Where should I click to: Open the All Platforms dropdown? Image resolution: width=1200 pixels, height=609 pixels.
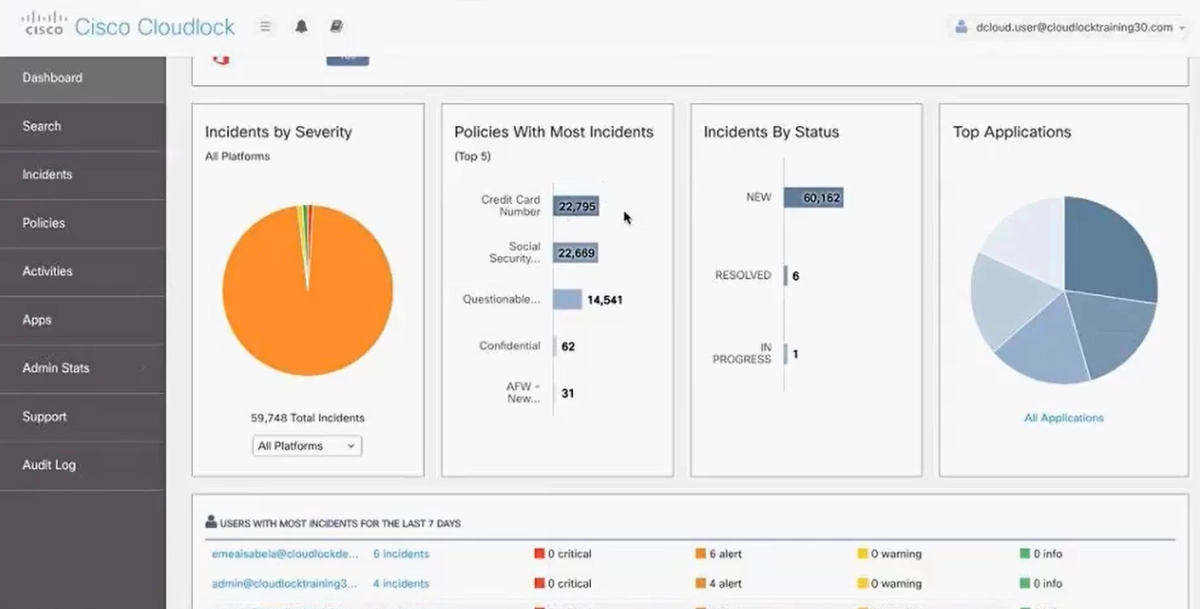307,446
